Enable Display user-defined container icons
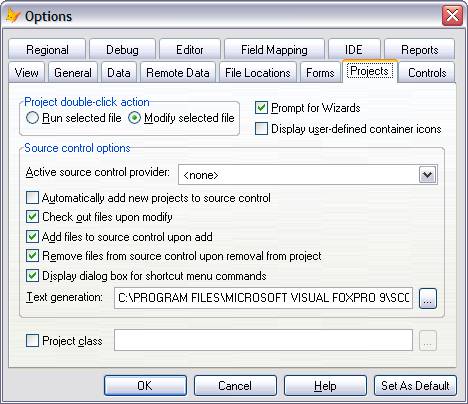The width and height of the screenshot is (468, 404). click(261, 129)
